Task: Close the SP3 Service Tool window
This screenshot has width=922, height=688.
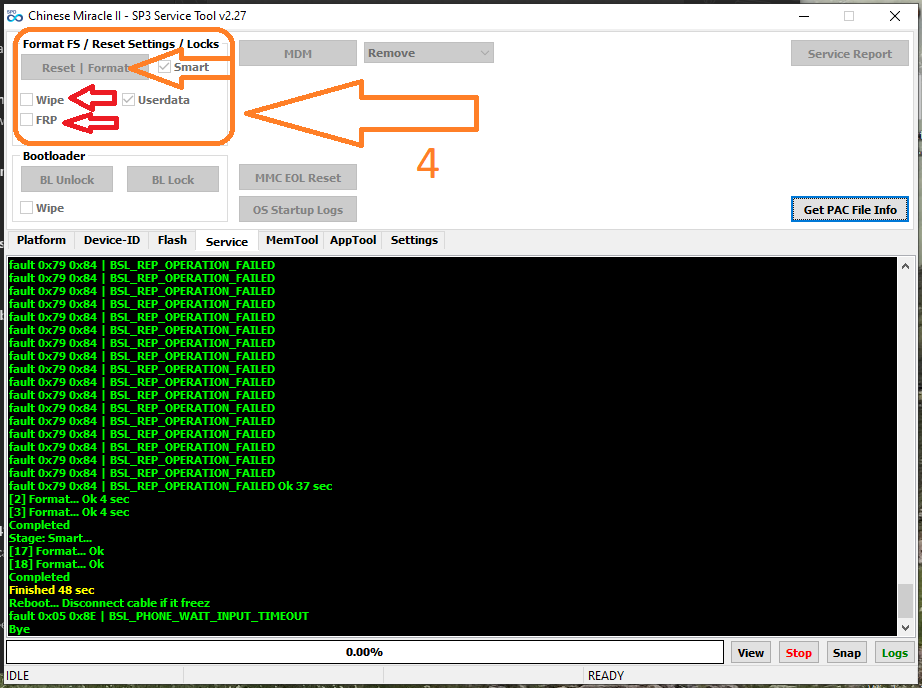Action: pos(895,16)
